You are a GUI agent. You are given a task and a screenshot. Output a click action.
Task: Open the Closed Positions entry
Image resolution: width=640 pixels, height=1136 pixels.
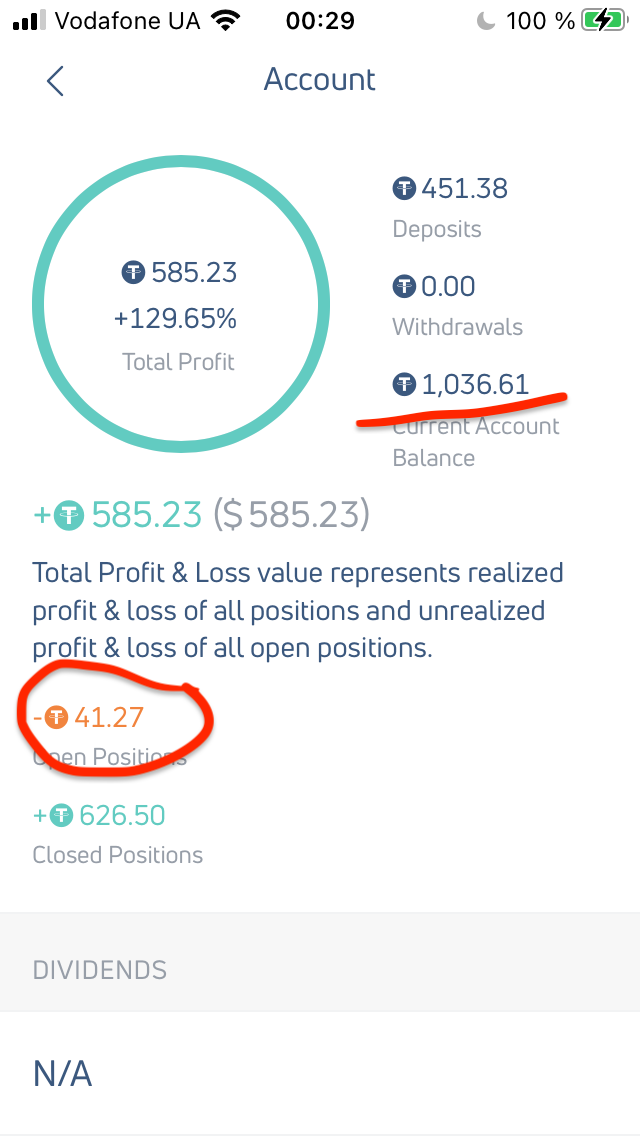118,855
